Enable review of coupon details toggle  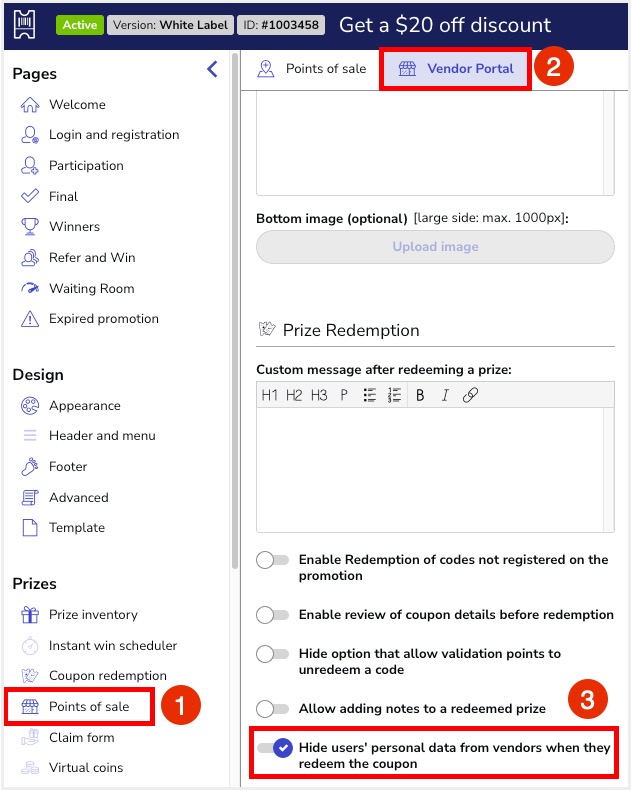pos(273,615)
